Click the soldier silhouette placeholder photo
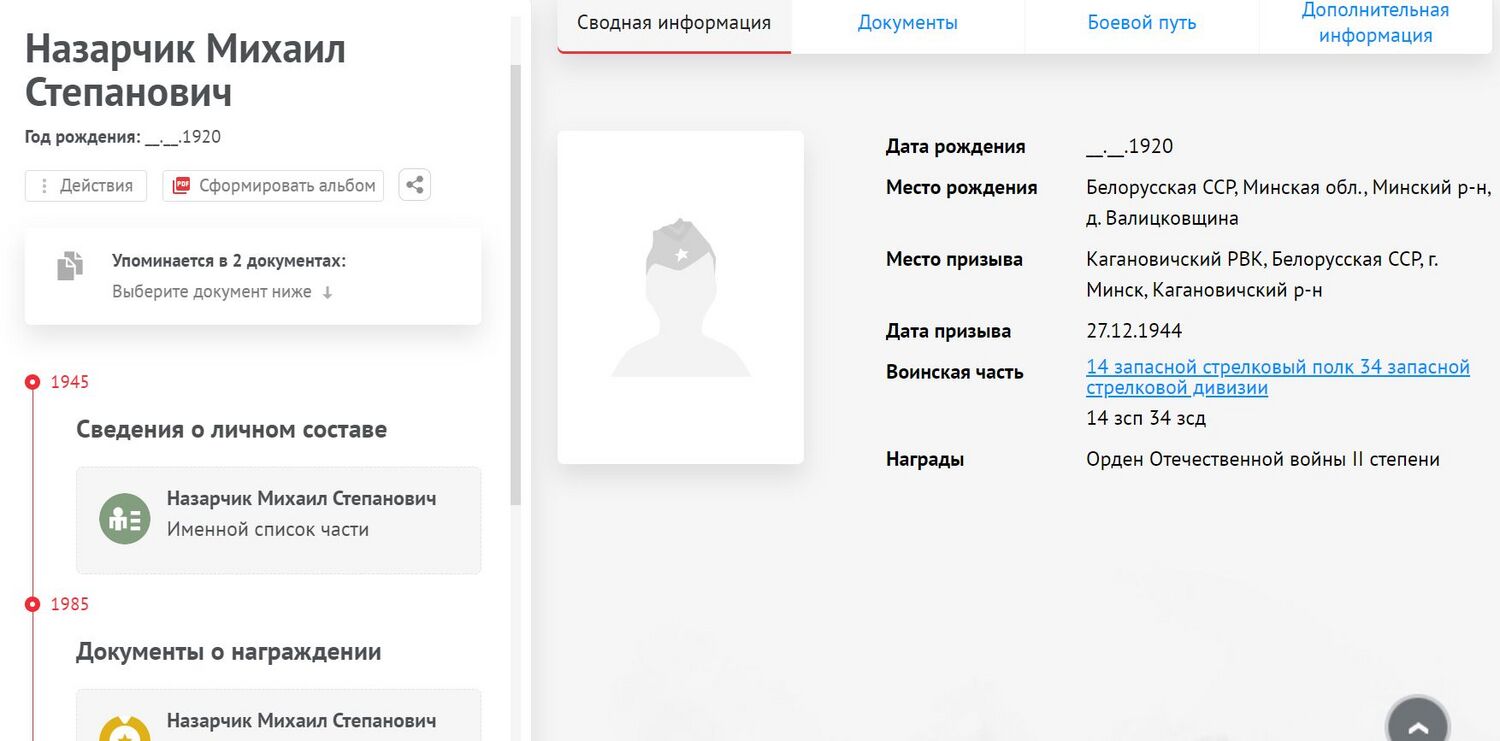 680,297
